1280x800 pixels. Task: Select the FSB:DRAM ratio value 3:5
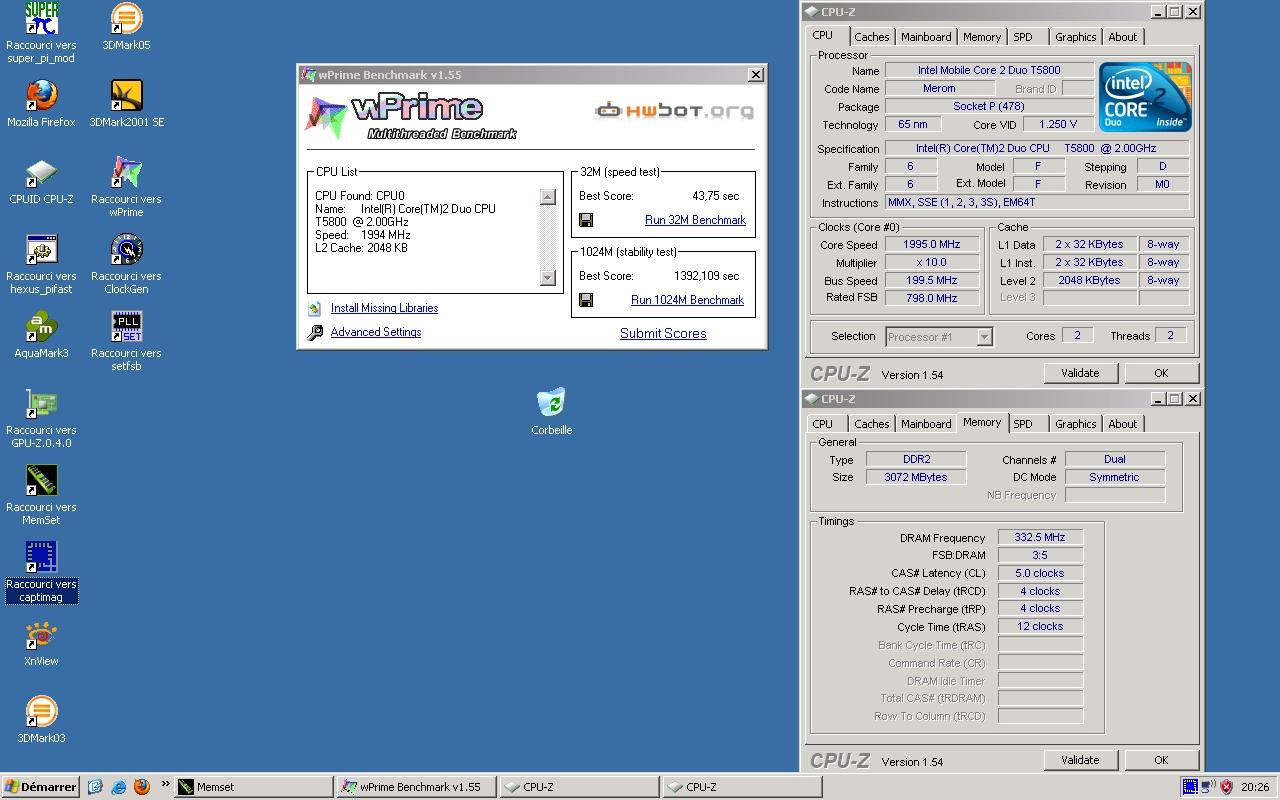1040,556
